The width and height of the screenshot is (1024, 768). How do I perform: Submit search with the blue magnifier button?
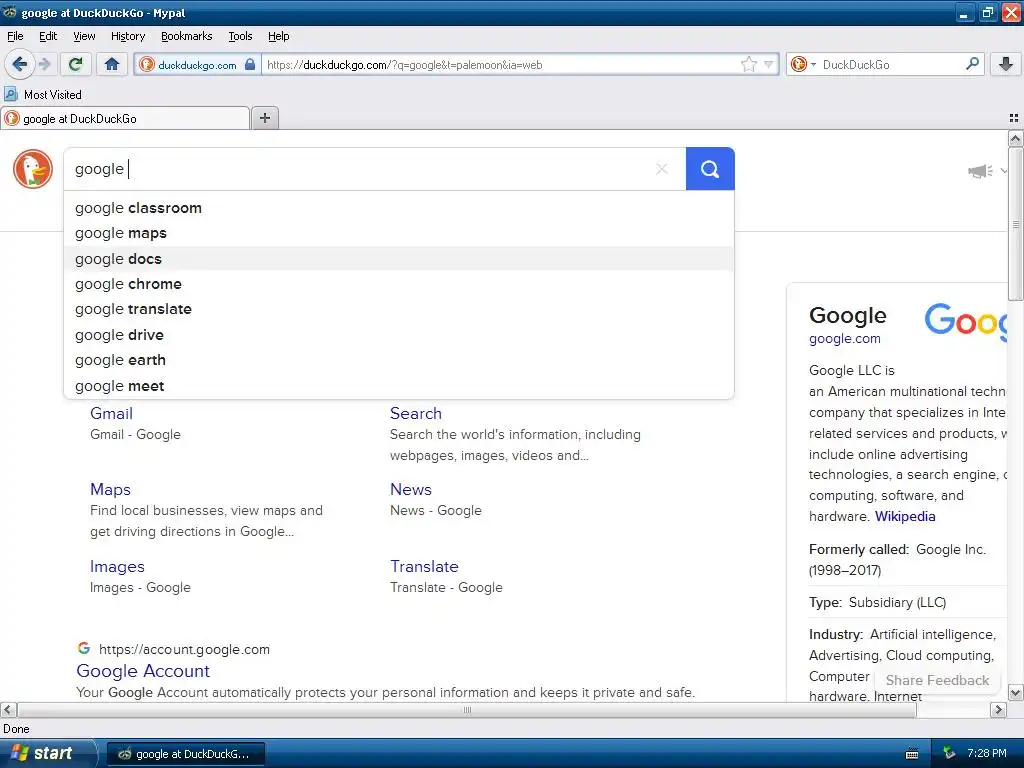(x=710, y=169)
